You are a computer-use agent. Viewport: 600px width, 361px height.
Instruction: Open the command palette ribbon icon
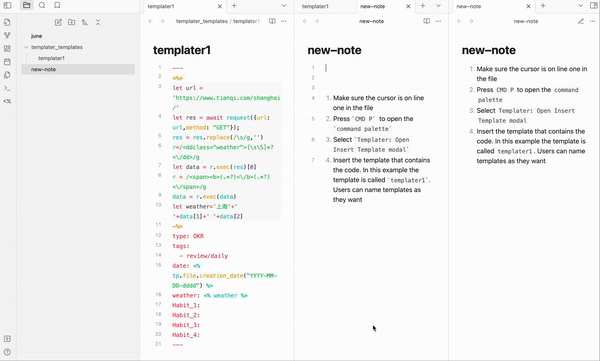[7, 88]
